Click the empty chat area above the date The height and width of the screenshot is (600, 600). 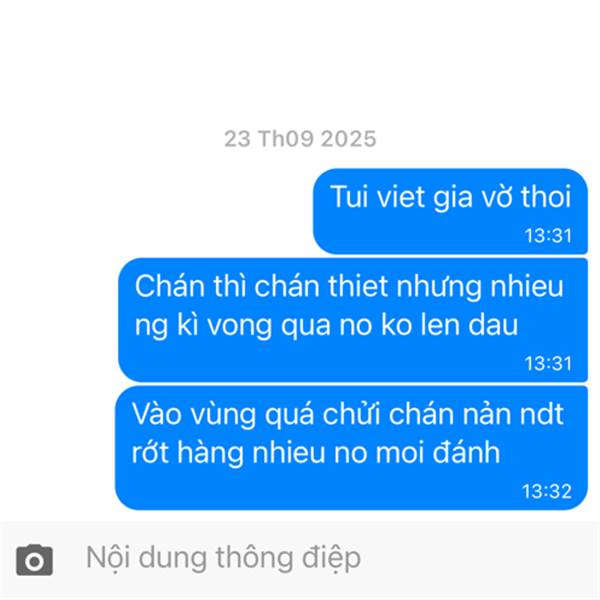coord(300,61)
